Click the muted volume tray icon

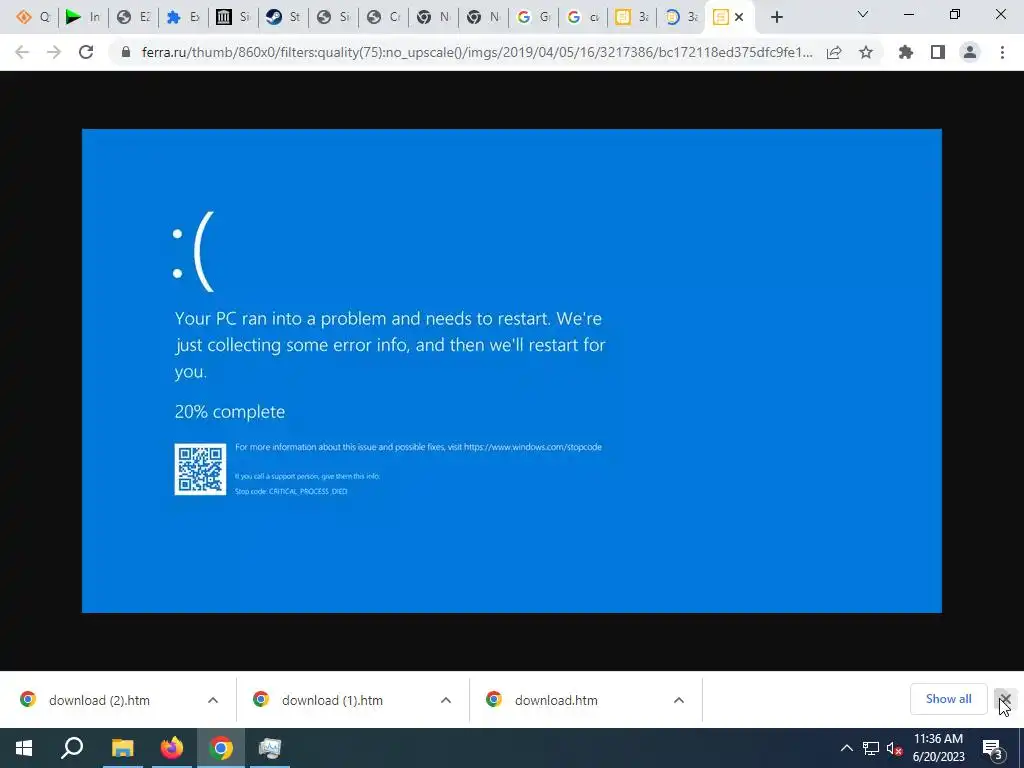[894, 748]
